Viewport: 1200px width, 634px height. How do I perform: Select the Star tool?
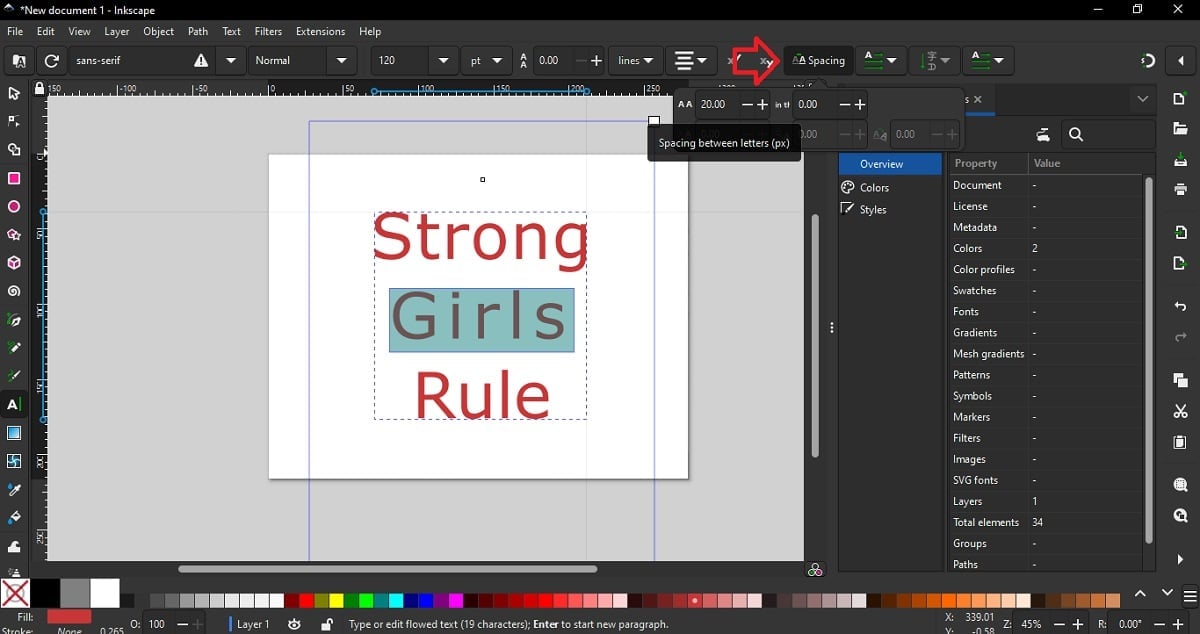pos(14,234)
